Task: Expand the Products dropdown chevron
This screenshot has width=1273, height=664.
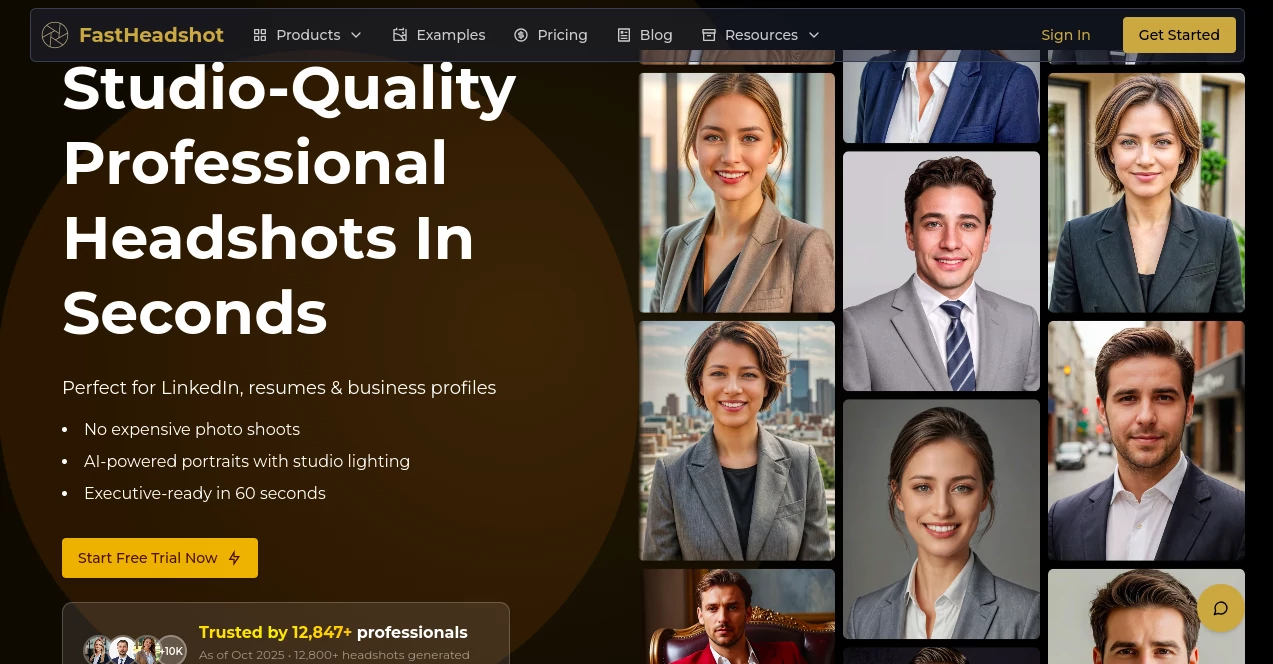Action: click(355, 35)
